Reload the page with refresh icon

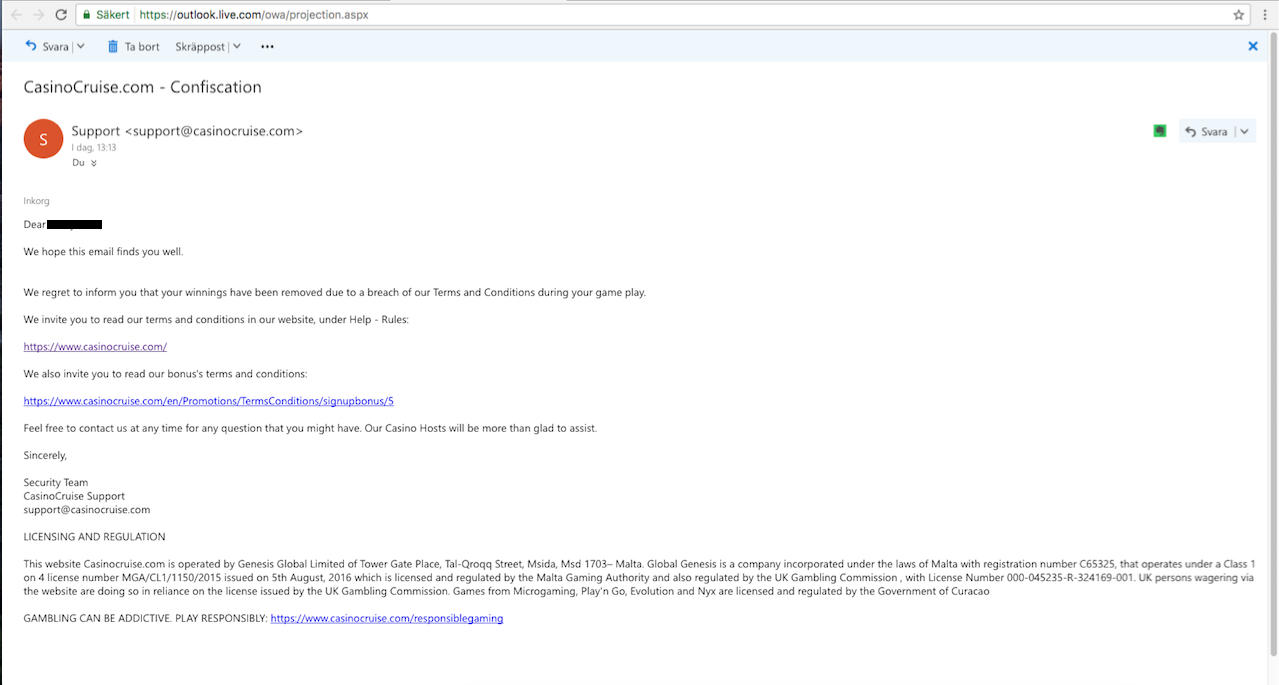click(x=62, y=15)
